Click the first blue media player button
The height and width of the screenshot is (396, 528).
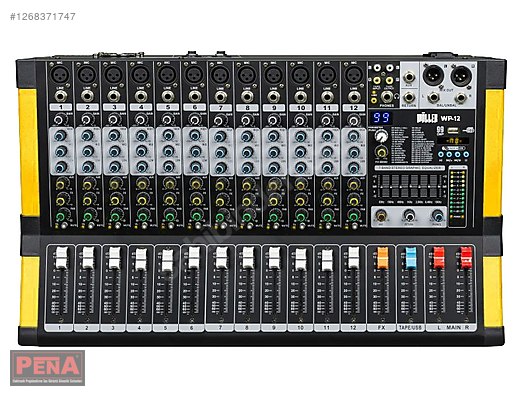click(441, 155)
